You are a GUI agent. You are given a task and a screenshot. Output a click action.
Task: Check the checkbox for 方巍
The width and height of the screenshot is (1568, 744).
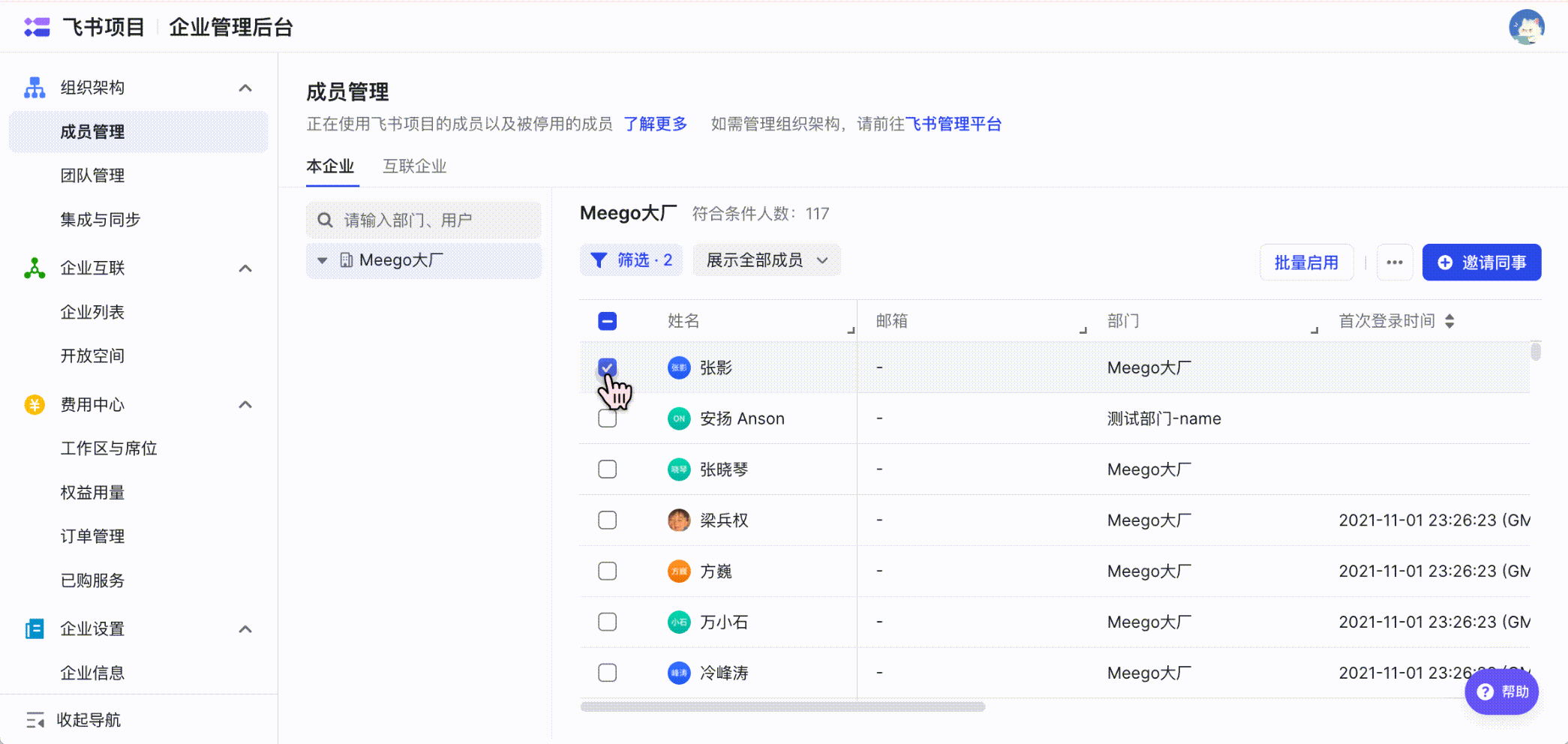[608, 571]
